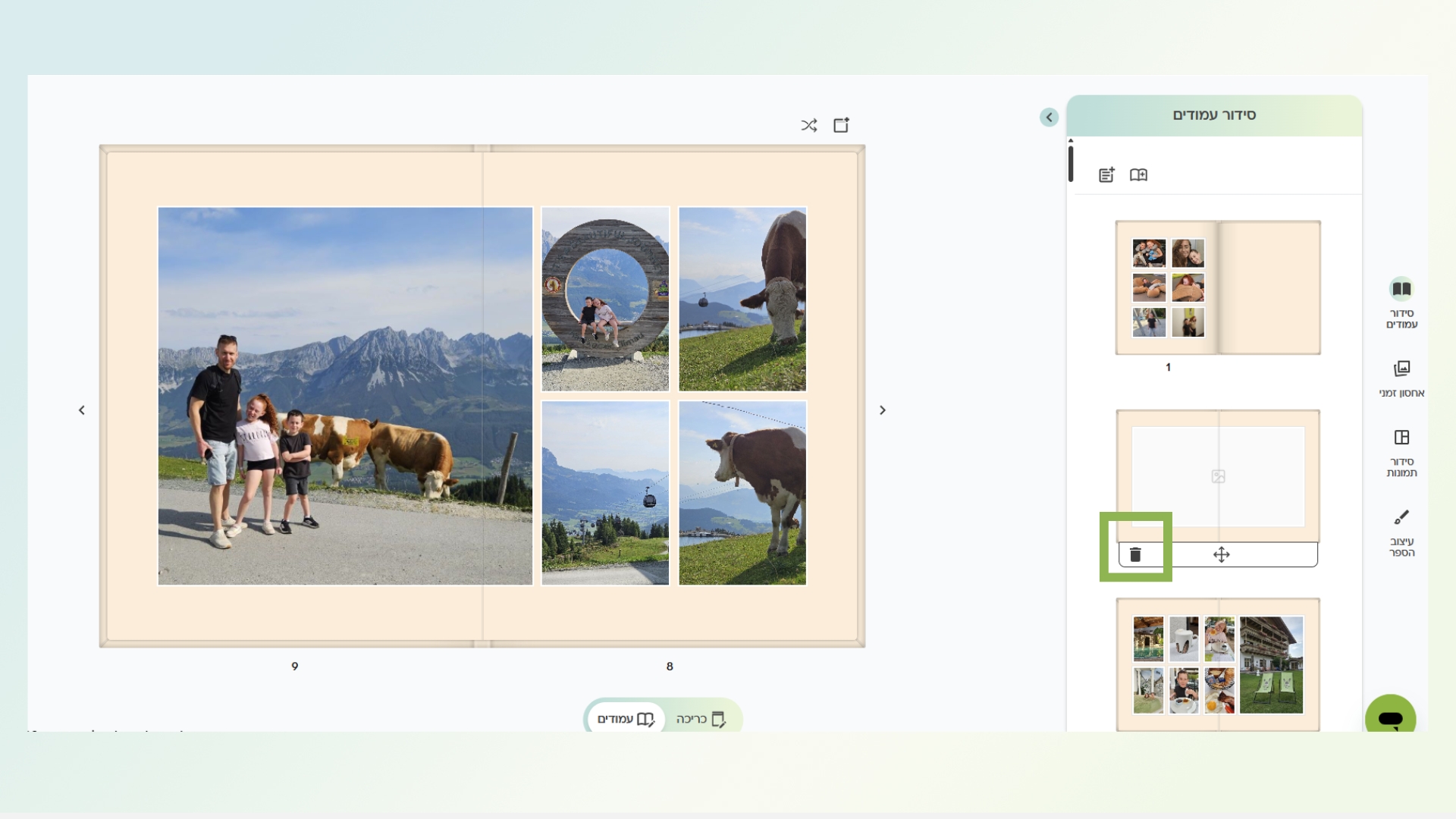Click the add text page icon in panel
Viewport: 1456px width, 819px height.
[x=1106, y=175]
